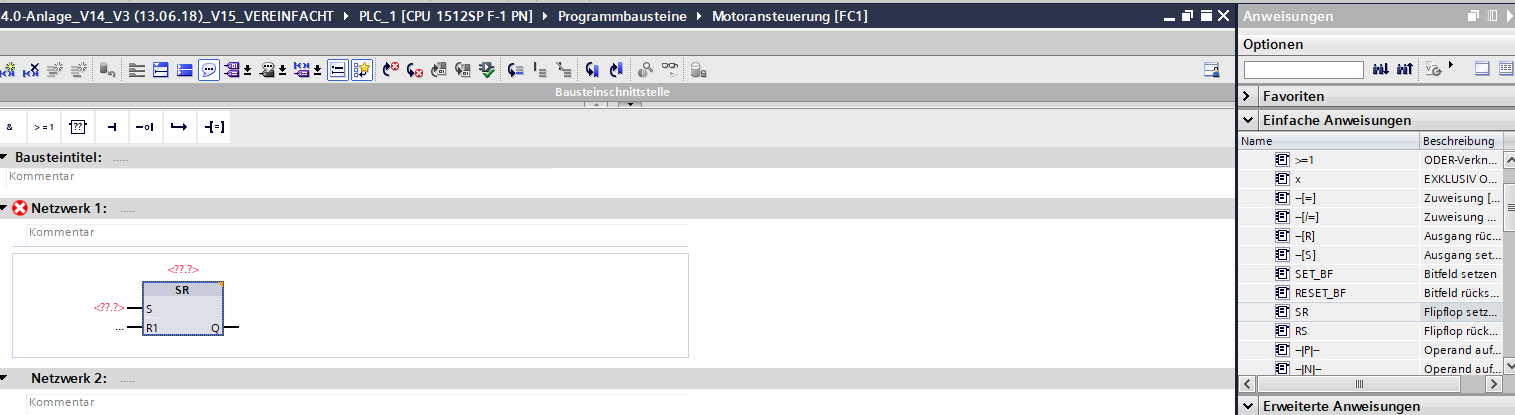1515x415 pixels.
Task: Expand the Erweiterte Anweisungen section
Action: [x=1248, y=406]
